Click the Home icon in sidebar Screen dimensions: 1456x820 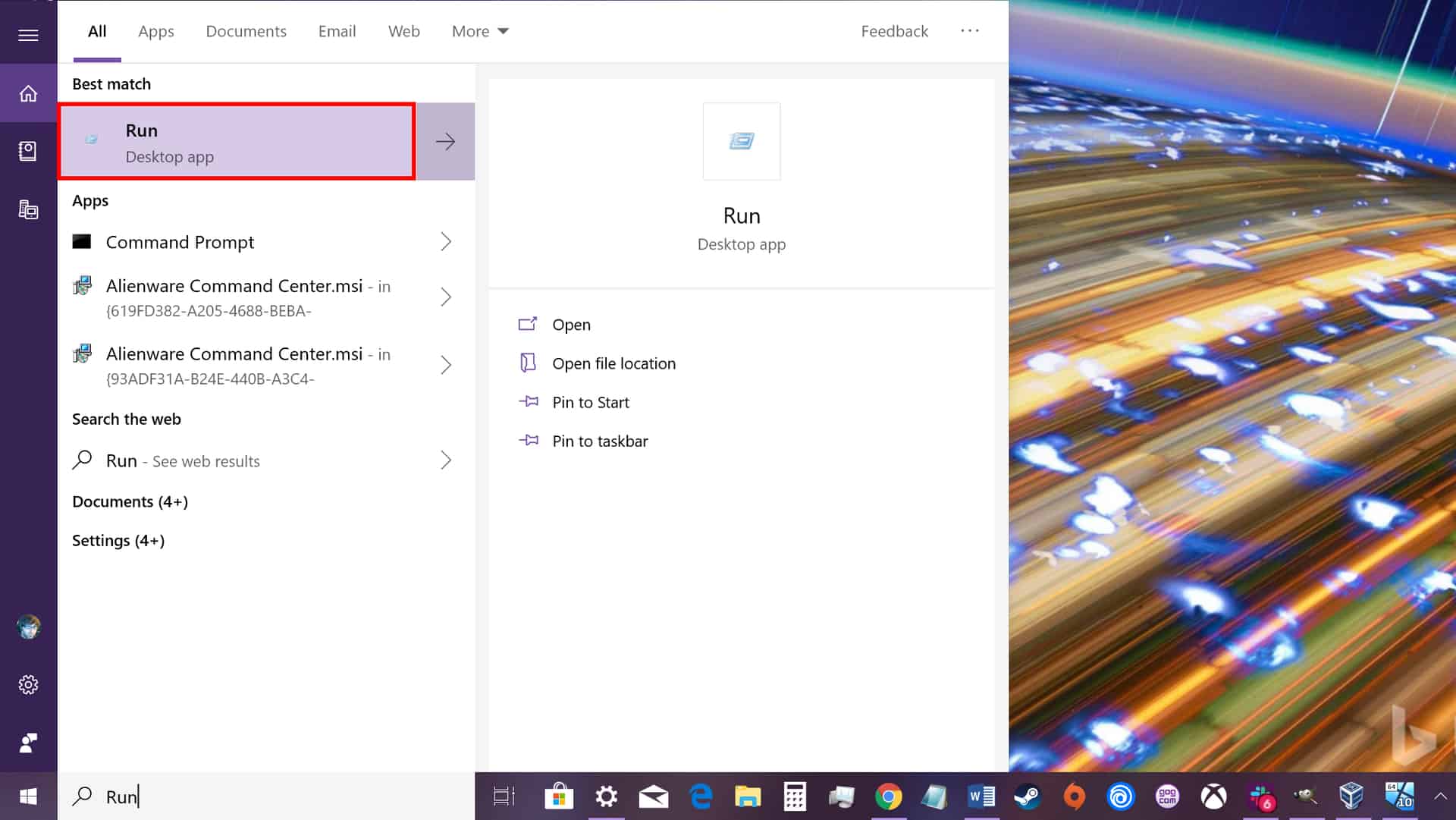point(28,93)
